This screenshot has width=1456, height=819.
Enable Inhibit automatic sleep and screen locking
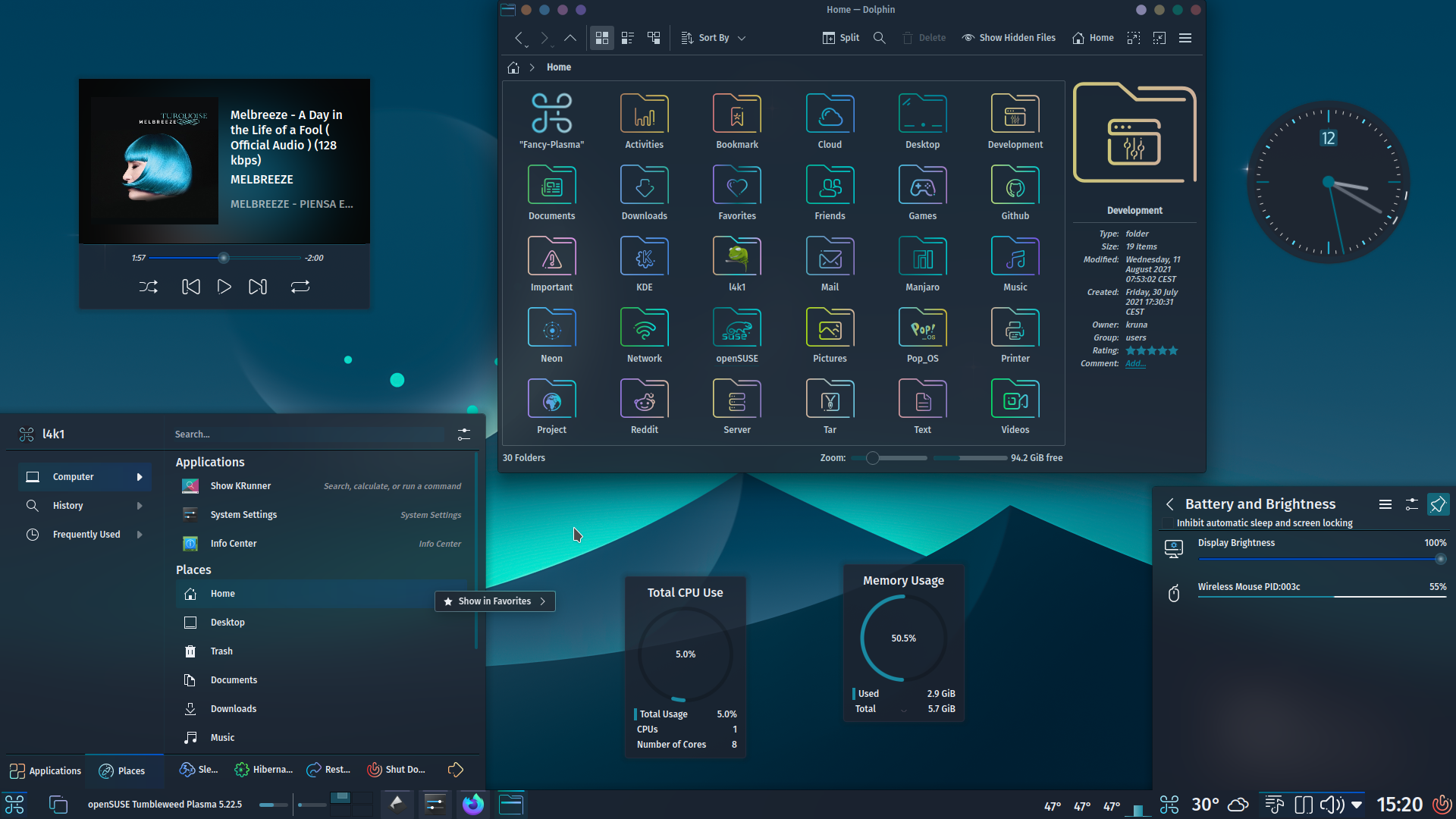(x=1168, y=523)
